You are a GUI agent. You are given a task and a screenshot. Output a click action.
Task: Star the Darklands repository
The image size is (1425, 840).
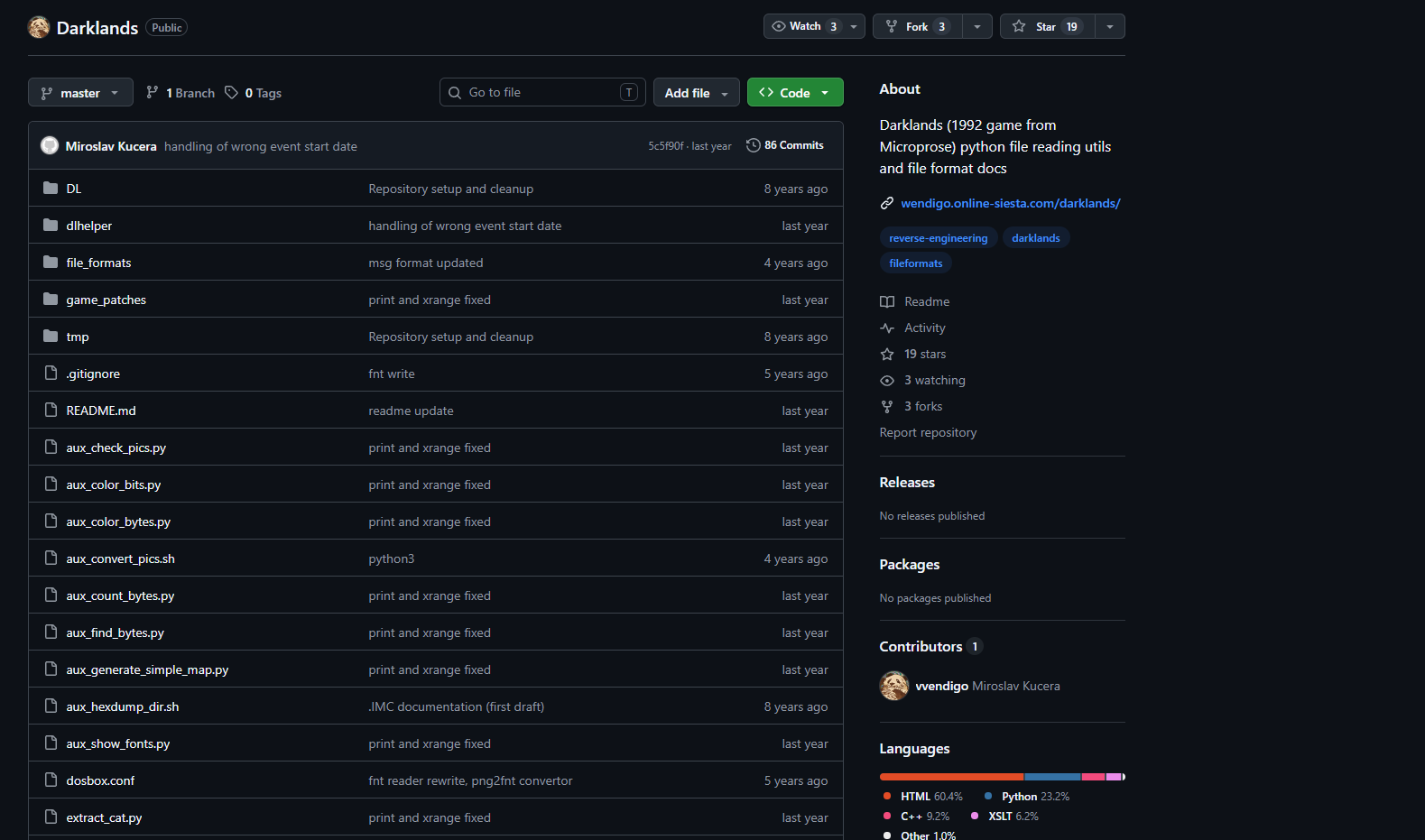tap(1047, 26)
